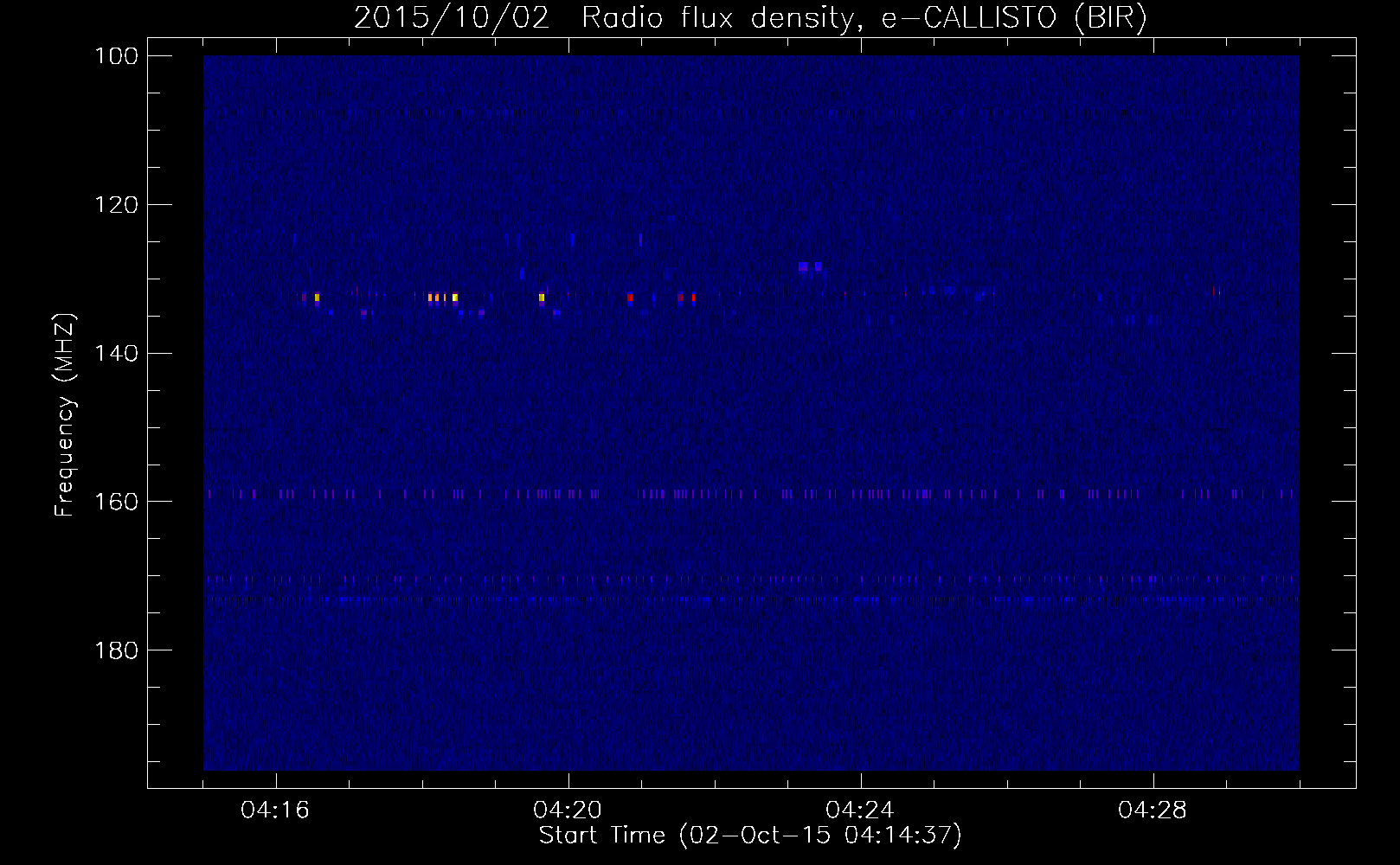Screen dimensions: 1400x865
Task: Select the '120' frequency tick label
Action: (x=116, y=205)
